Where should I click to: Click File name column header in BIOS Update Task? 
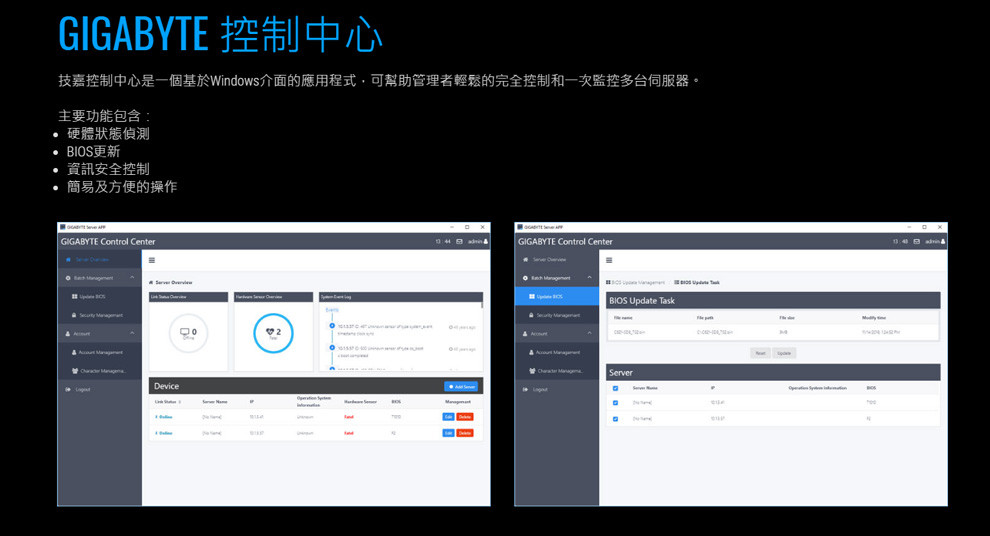pos(623,318)
